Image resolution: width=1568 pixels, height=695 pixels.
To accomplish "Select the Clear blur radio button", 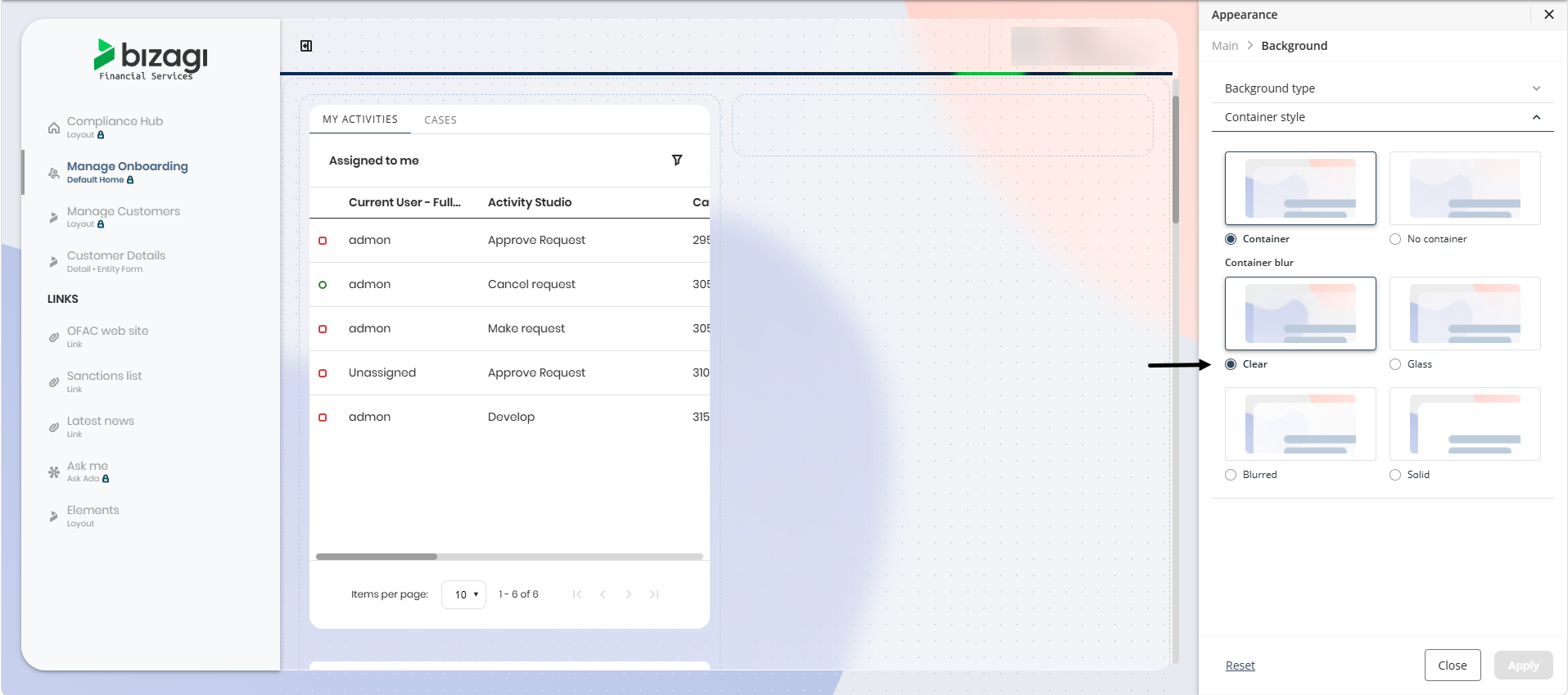I will point(1231,364).
